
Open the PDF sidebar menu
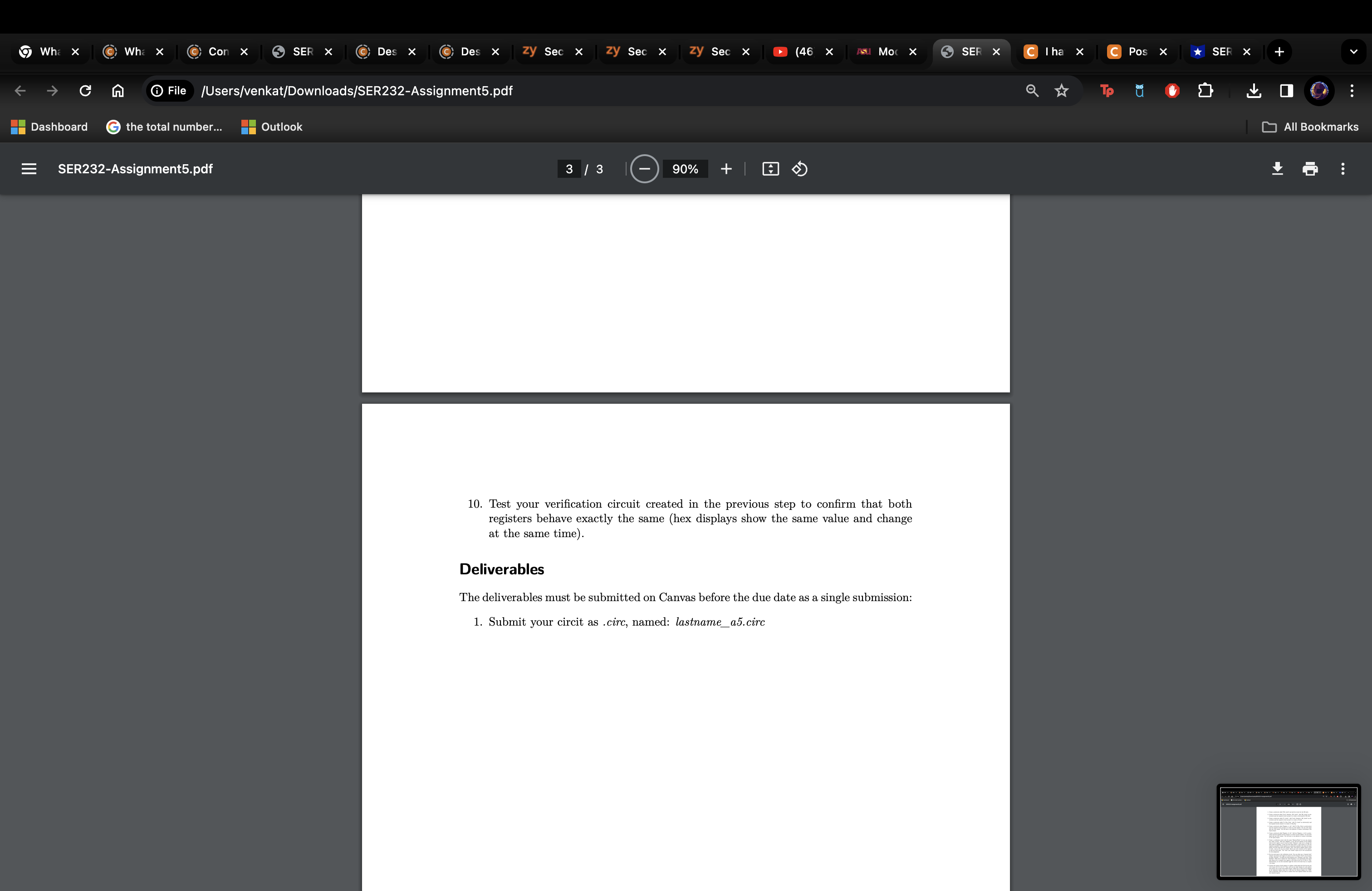pyautogui.click(x=28, y=168)
